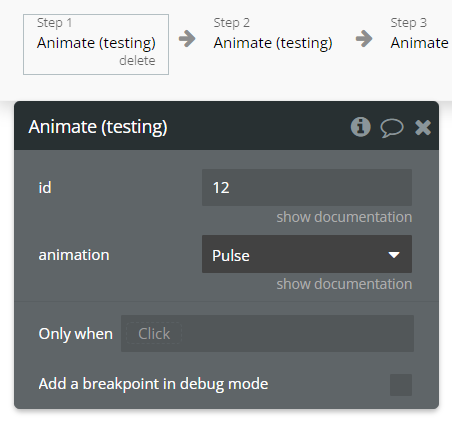Close the Animate (testing) property panel
This screenshot has width=452, height=426.
tap(423, 127)
